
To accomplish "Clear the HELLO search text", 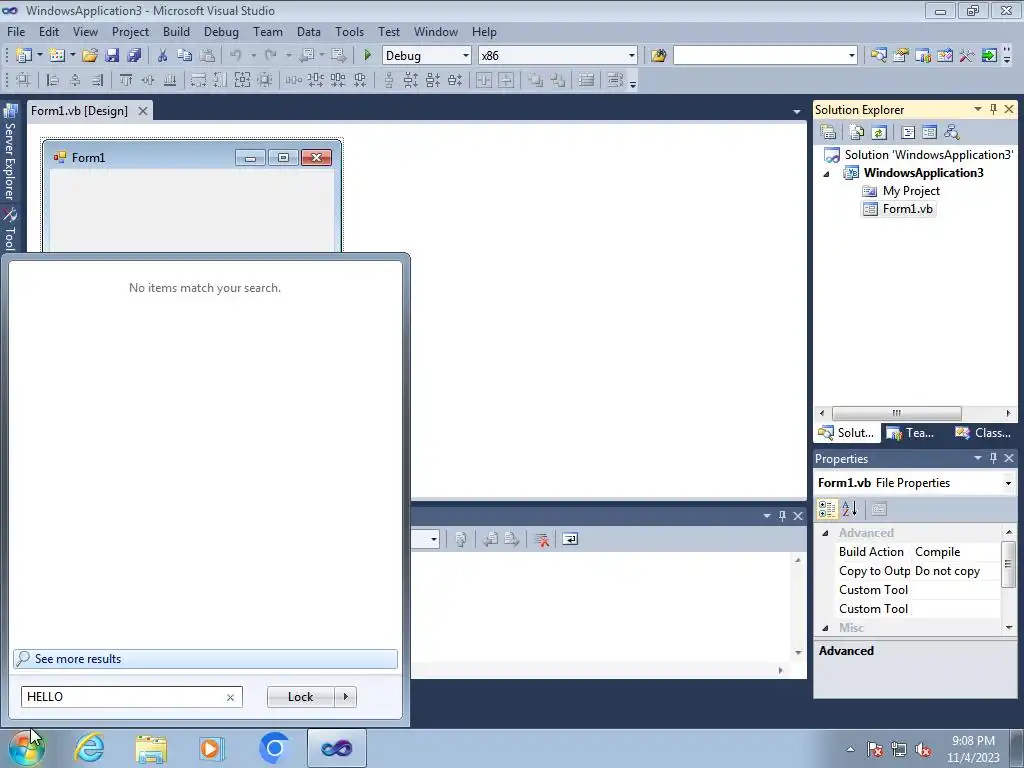I will click(230, 697).
